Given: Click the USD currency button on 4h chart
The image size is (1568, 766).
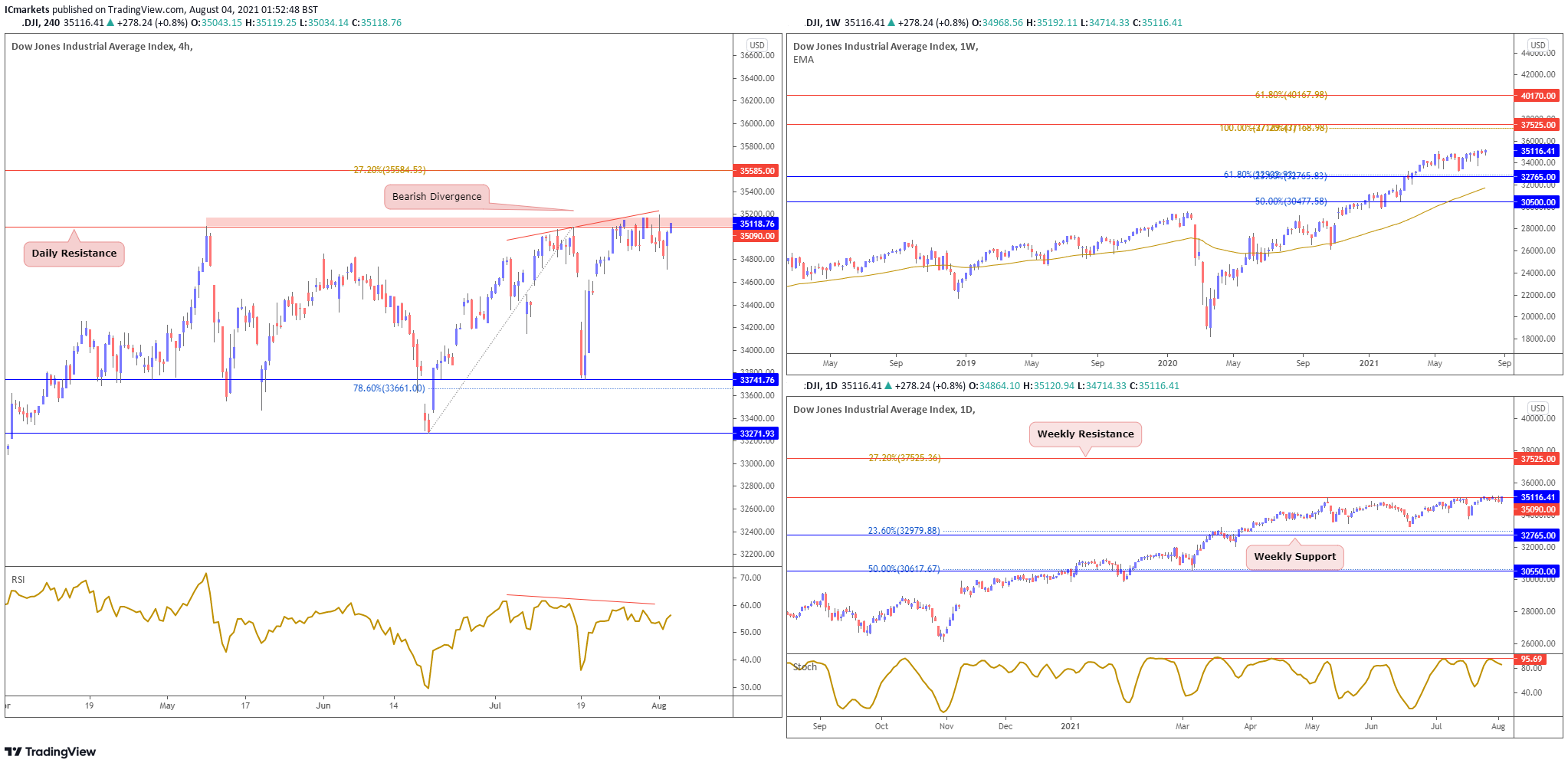Looking at the screenshot, I should pyautogui.click(x=757, y=45).
